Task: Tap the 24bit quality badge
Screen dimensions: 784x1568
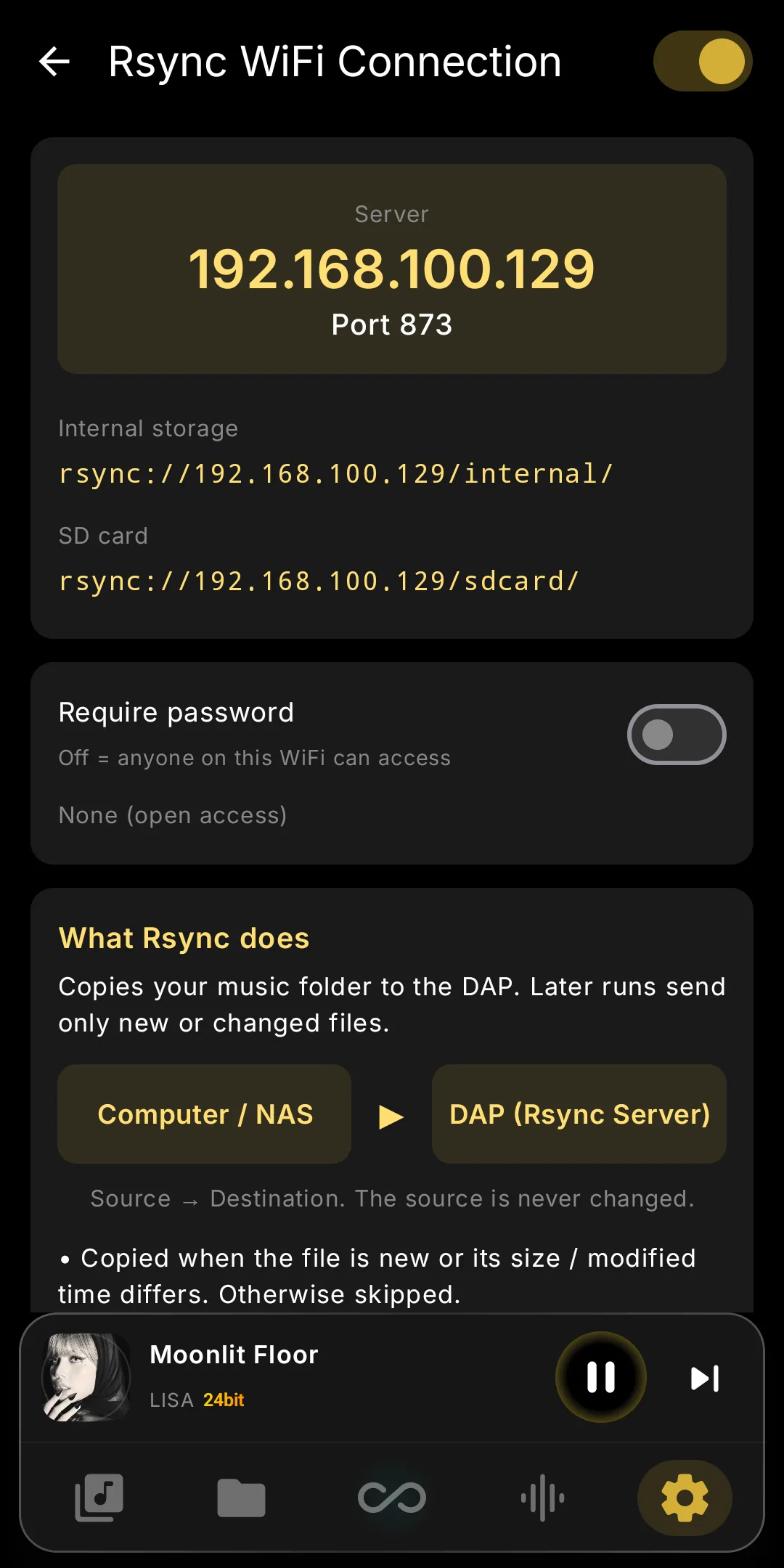Action: point(224,1400)
